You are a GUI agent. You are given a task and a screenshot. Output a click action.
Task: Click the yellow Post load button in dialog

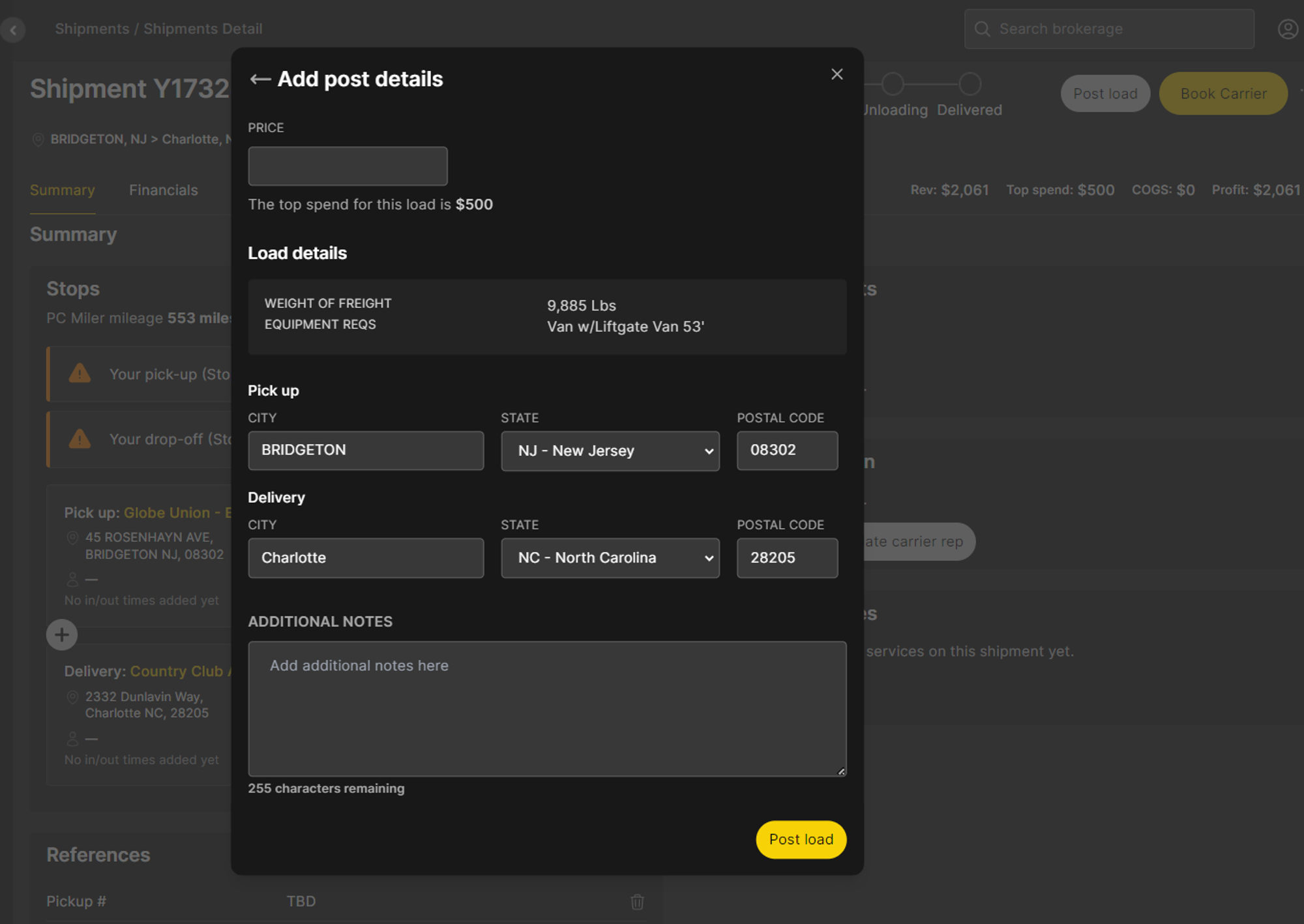click(801, 839)
